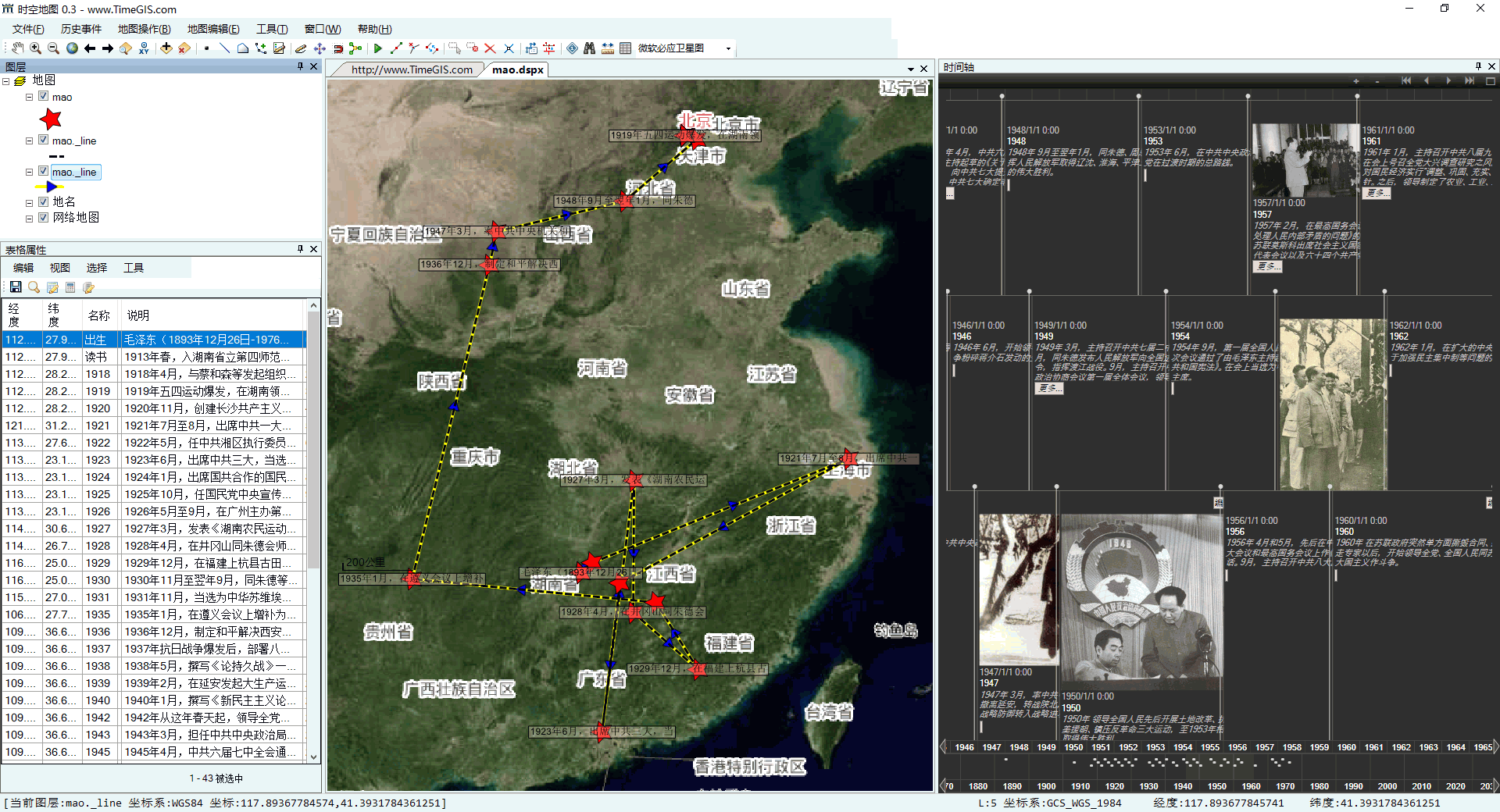Click 1950 on the timeline year ruler
This screenshot has height=812, width=1500.
[x=1073, y=747]
